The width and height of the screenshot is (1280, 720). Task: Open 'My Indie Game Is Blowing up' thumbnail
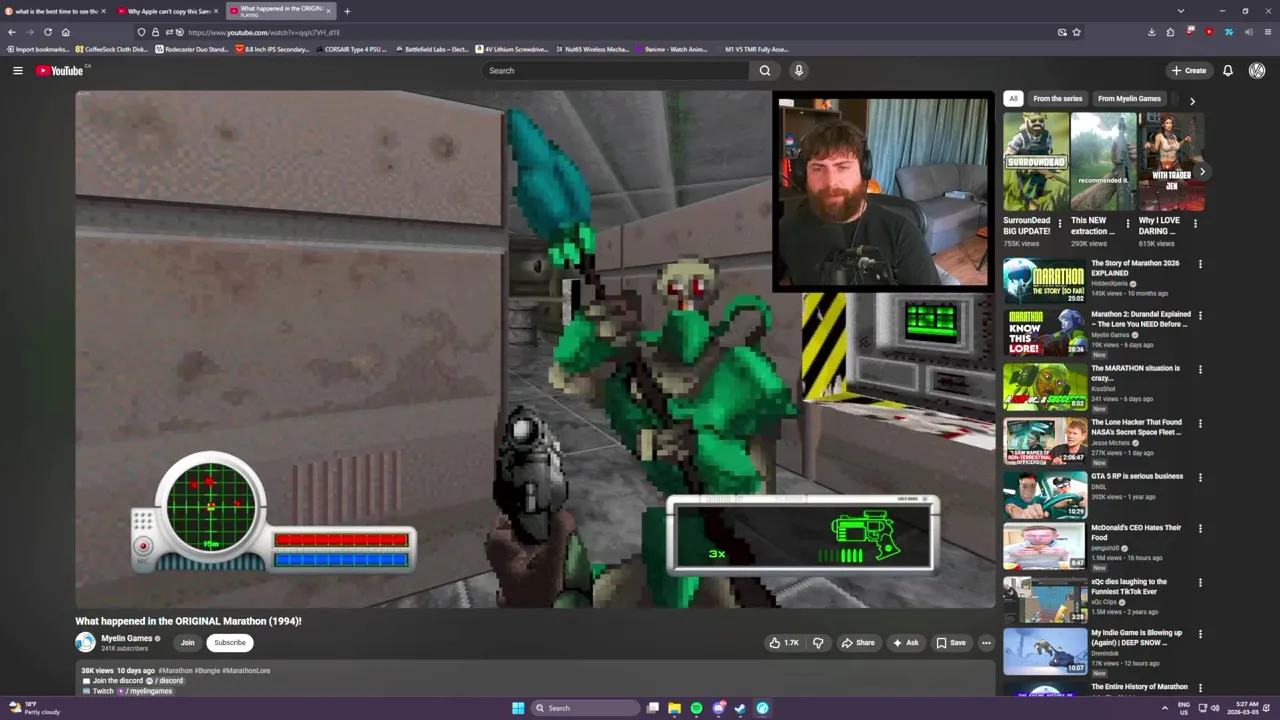pos(1044,651)
